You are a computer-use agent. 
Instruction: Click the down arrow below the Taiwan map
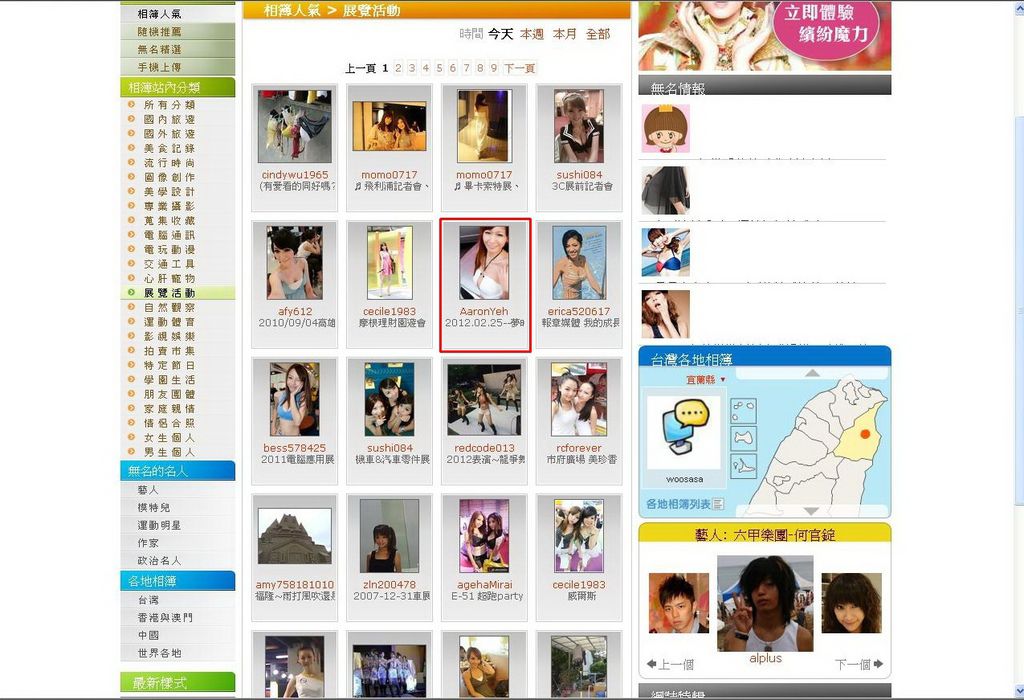pos(812,511)
